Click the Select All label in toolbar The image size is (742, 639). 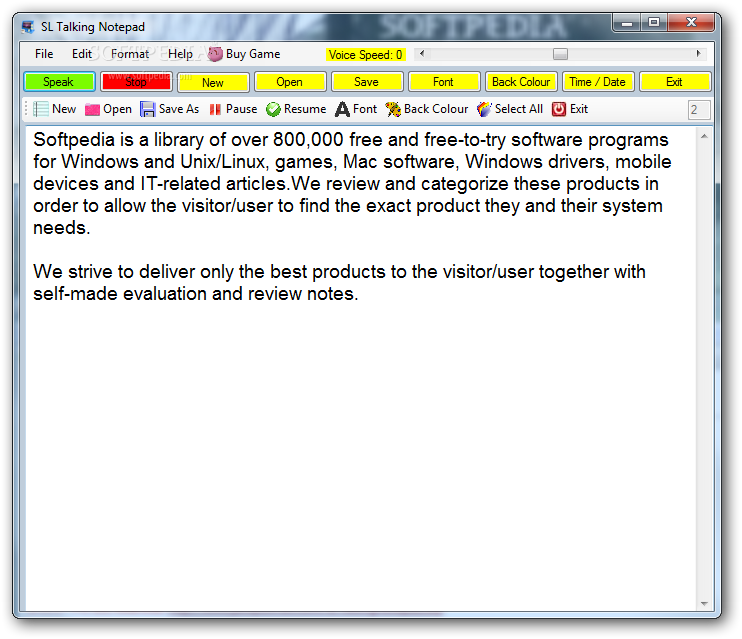(x=519, y=109)
